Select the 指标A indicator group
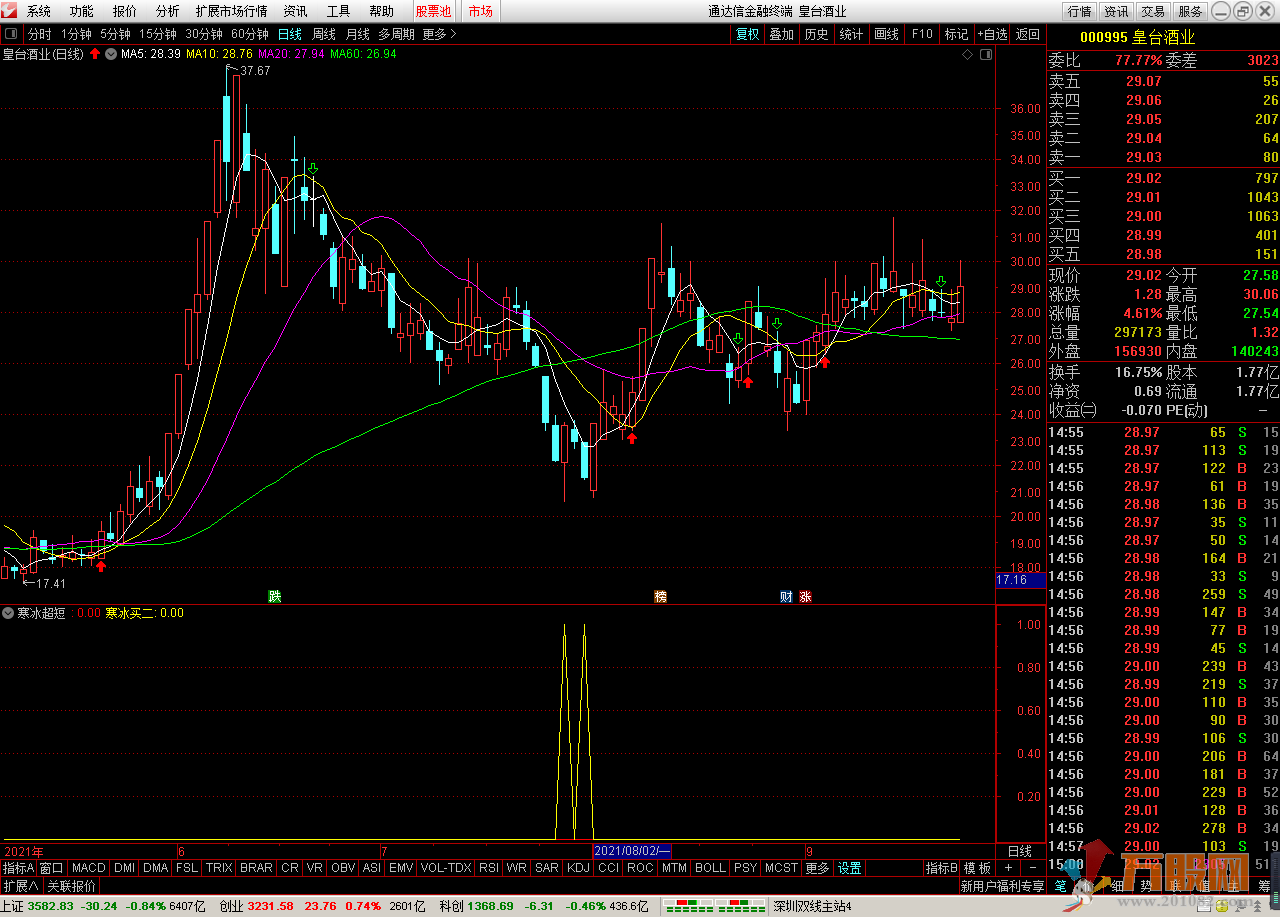The image size is (1280, 918). coord(18,868)
